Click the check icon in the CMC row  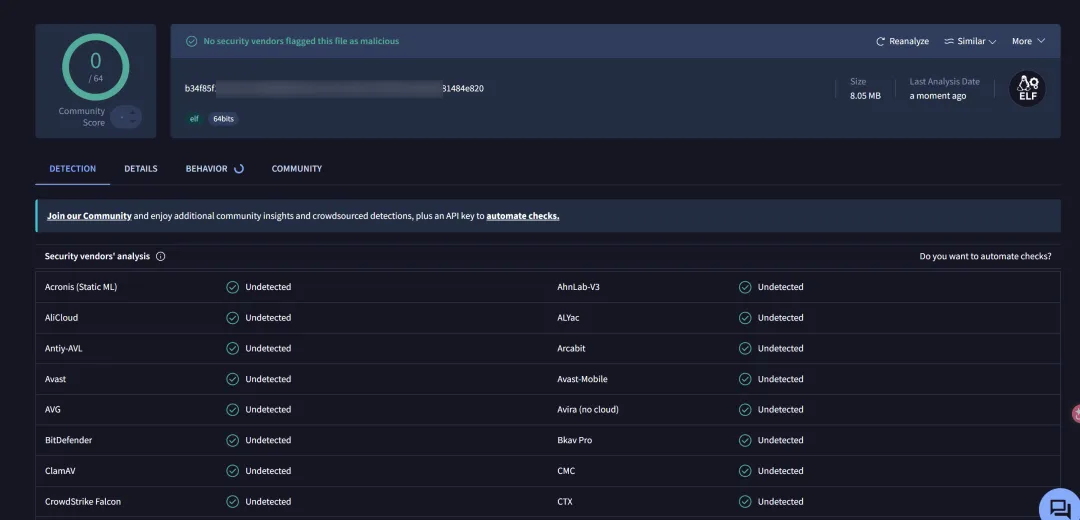coord(745,471)
